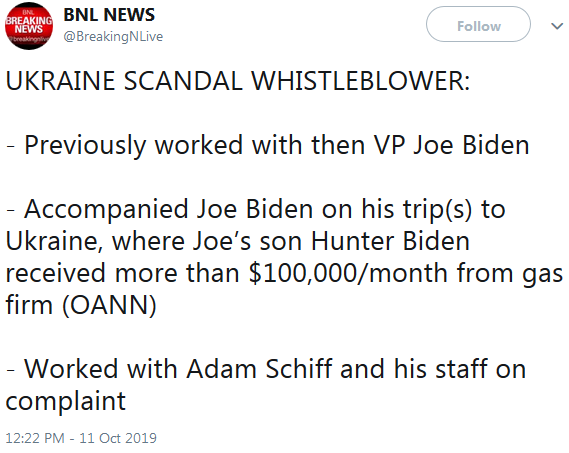Select the word complaint in tweet
569x453 pixels.
66,402
